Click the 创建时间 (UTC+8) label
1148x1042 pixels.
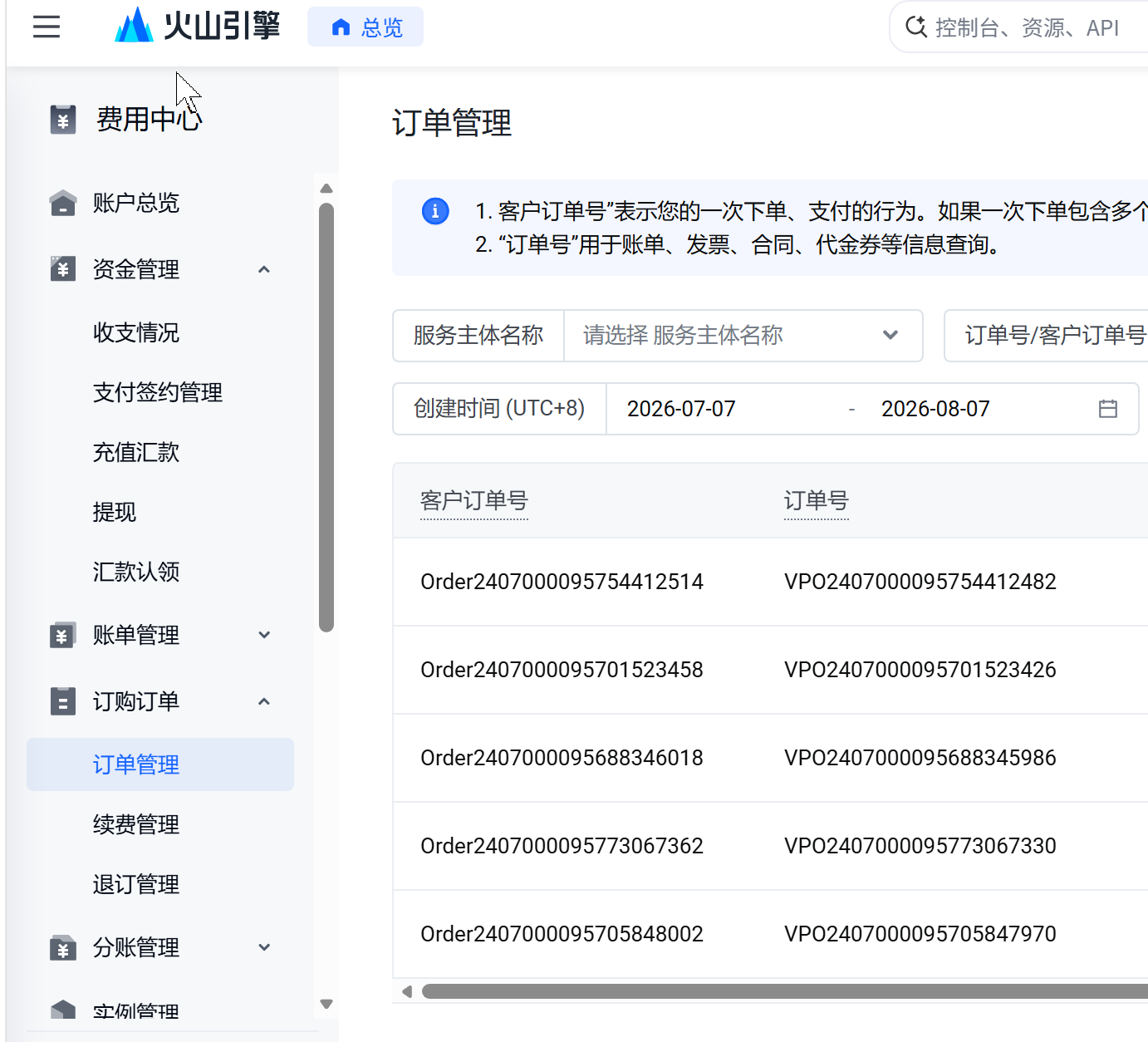(499, 409)
